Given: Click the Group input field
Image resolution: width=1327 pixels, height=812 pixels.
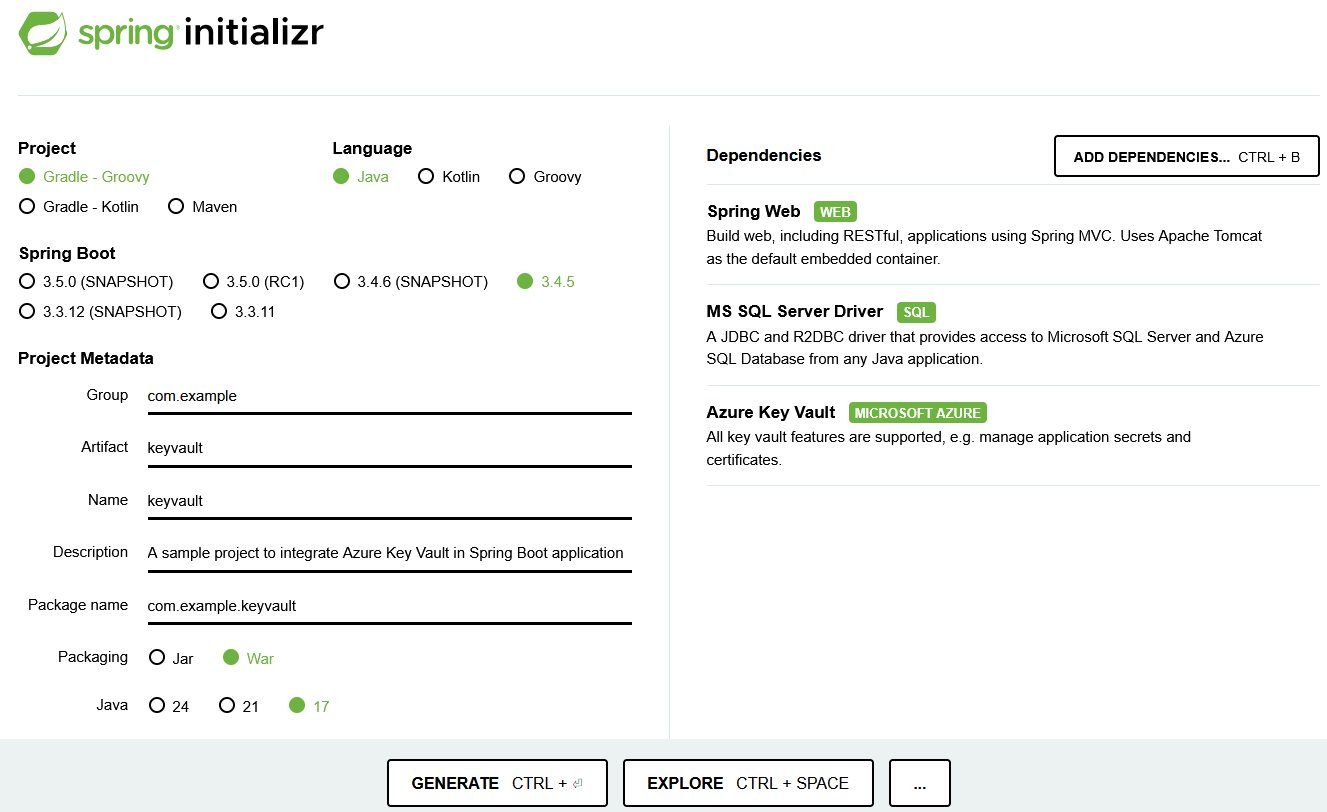Looking at the screenshot, I should (389, 396).
